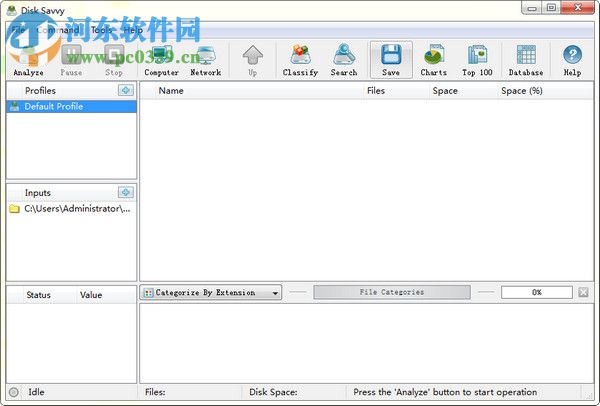Click the Pause toolbar icon
600x406 pixels.
tap(71, 60)
